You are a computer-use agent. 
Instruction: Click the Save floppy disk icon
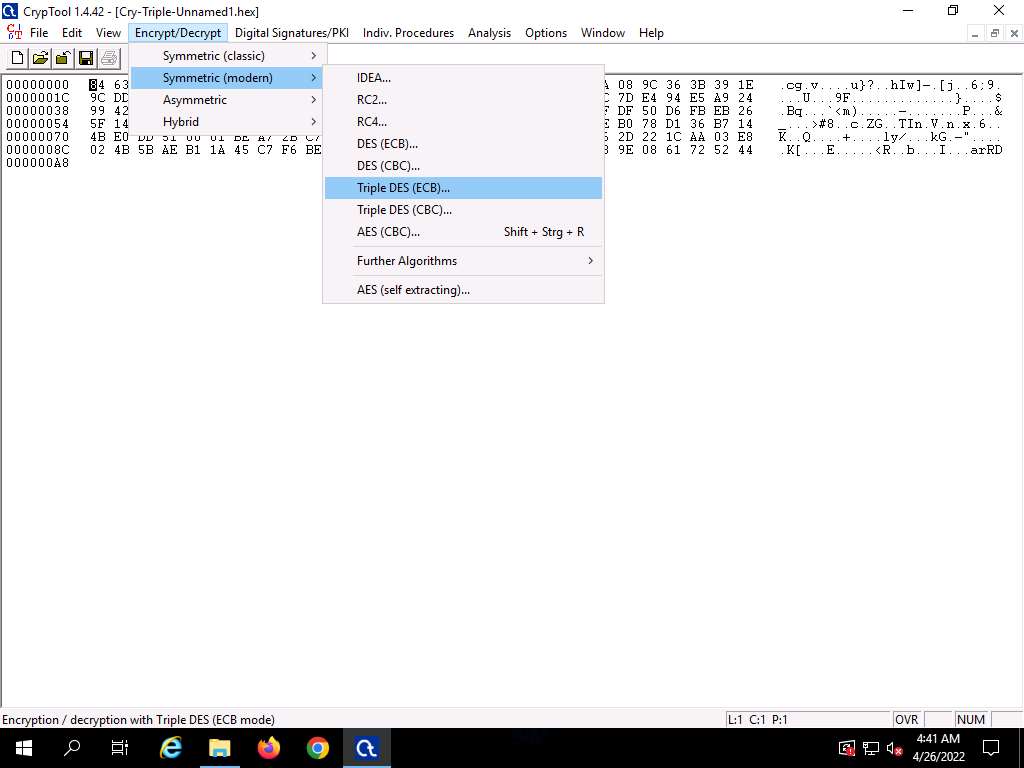pyautogui.click(x=86, y=58)
